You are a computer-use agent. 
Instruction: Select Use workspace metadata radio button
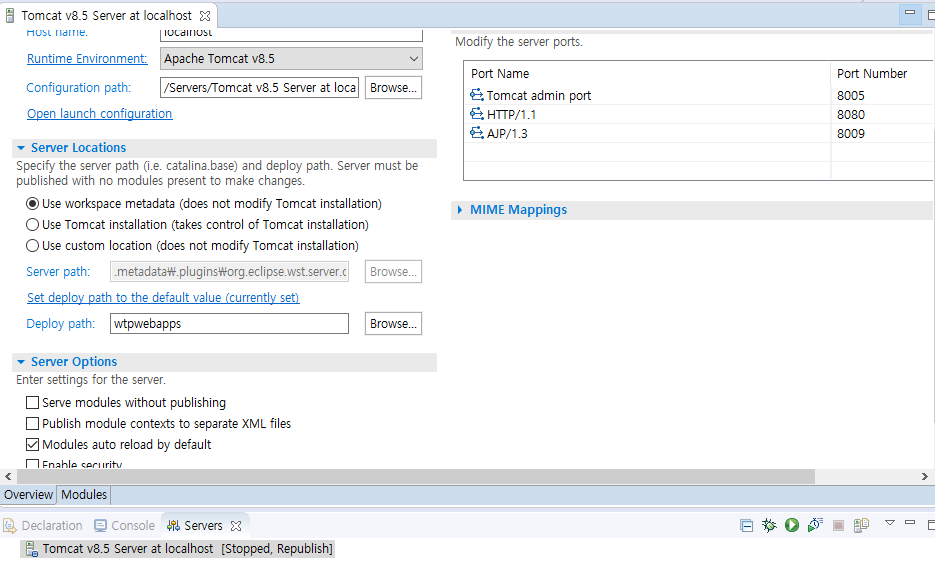click(x=33, y=204)
